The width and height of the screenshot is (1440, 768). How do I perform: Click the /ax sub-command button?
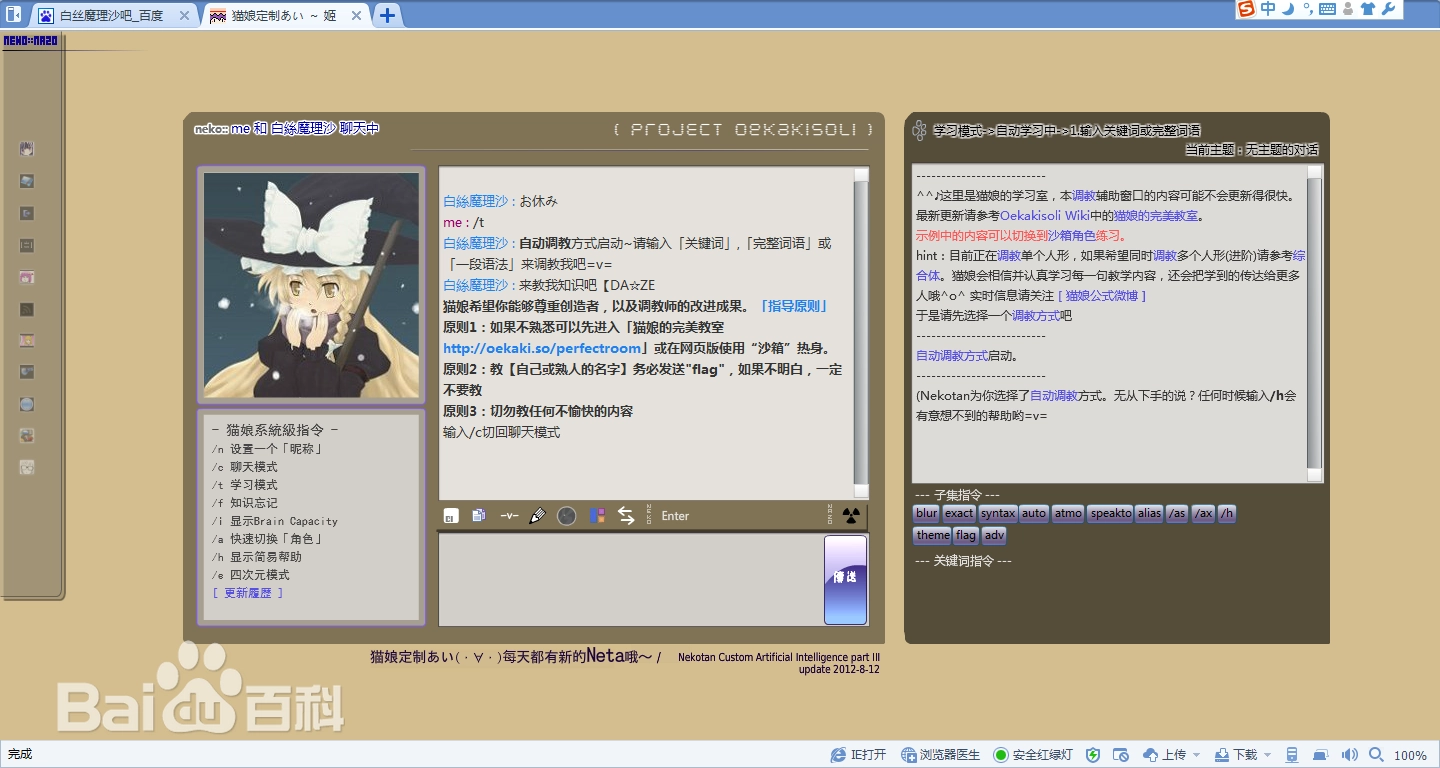[x=1203, y=513]
